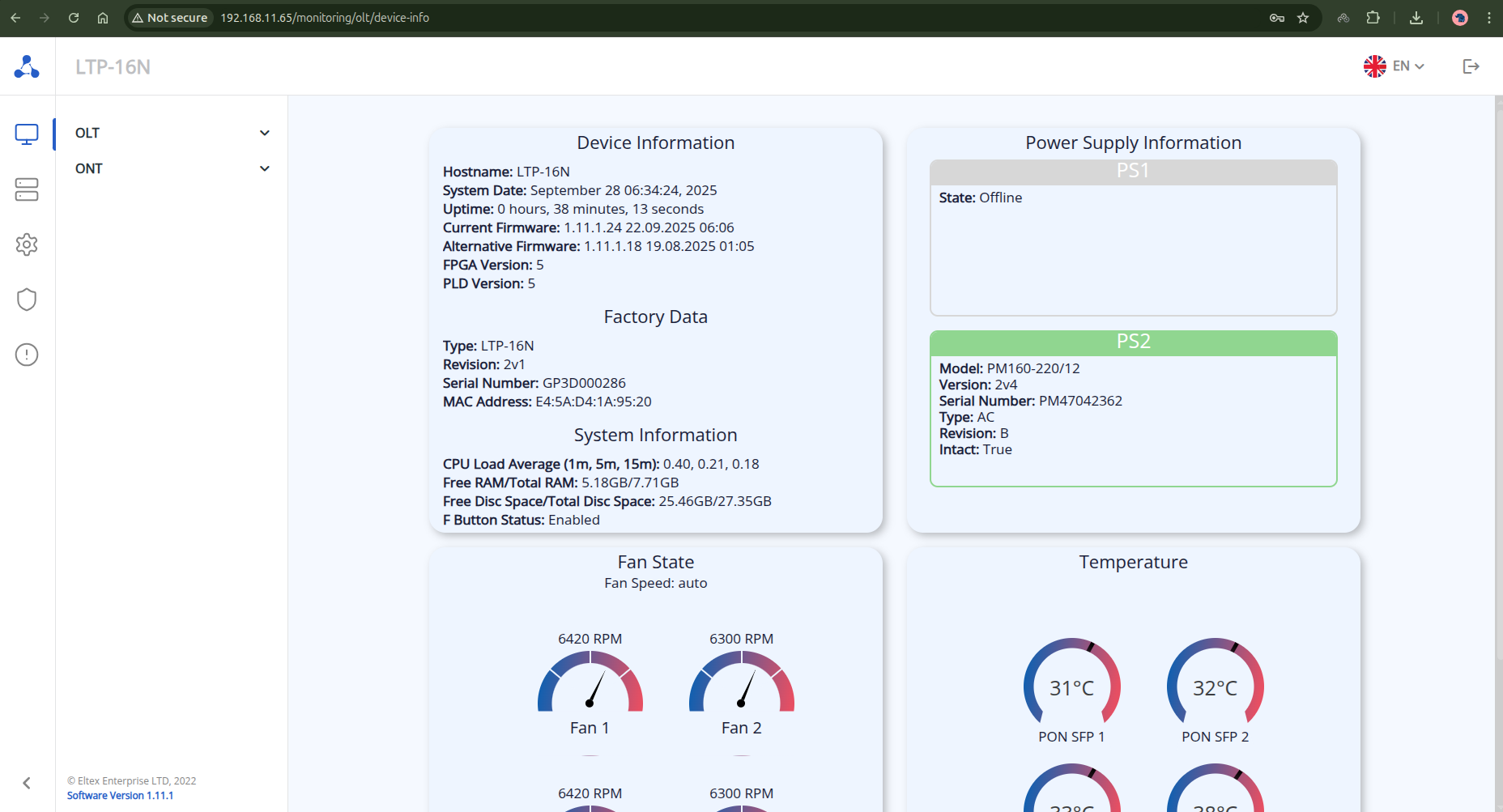This screenshot has height=812, width=1503.
Task: Click the PS2 power supply header
Action: pyautogui.click(x=1133, y=342)
